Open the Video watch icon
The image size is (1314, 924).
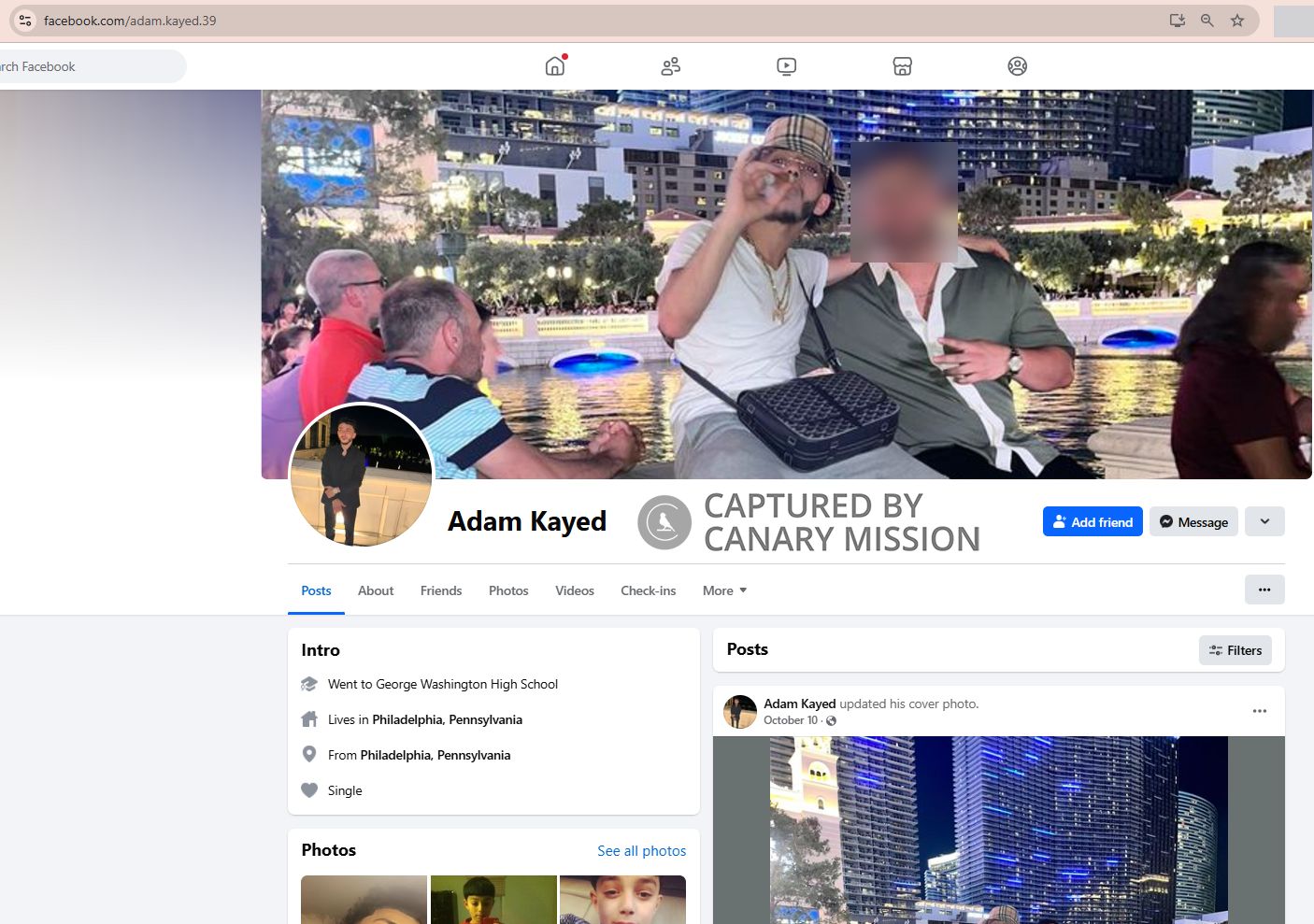point(786,65)
